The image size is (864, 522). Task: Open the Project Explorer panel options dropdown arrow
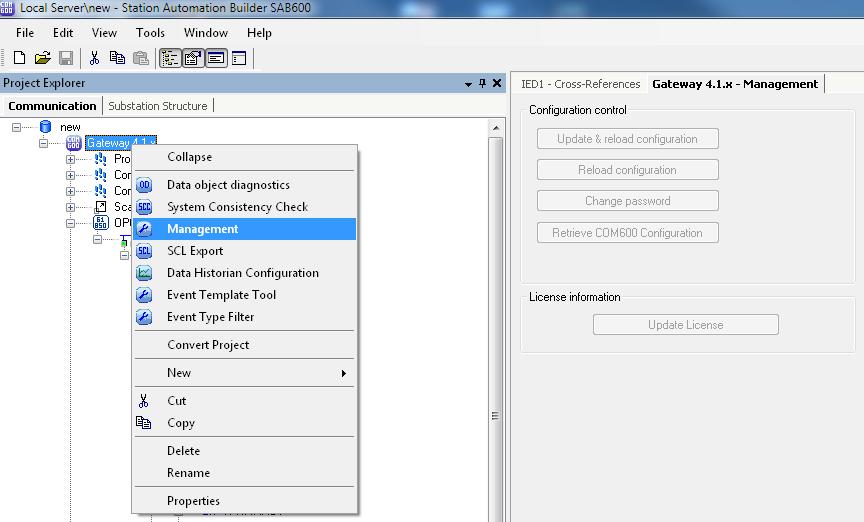(468, 84)
